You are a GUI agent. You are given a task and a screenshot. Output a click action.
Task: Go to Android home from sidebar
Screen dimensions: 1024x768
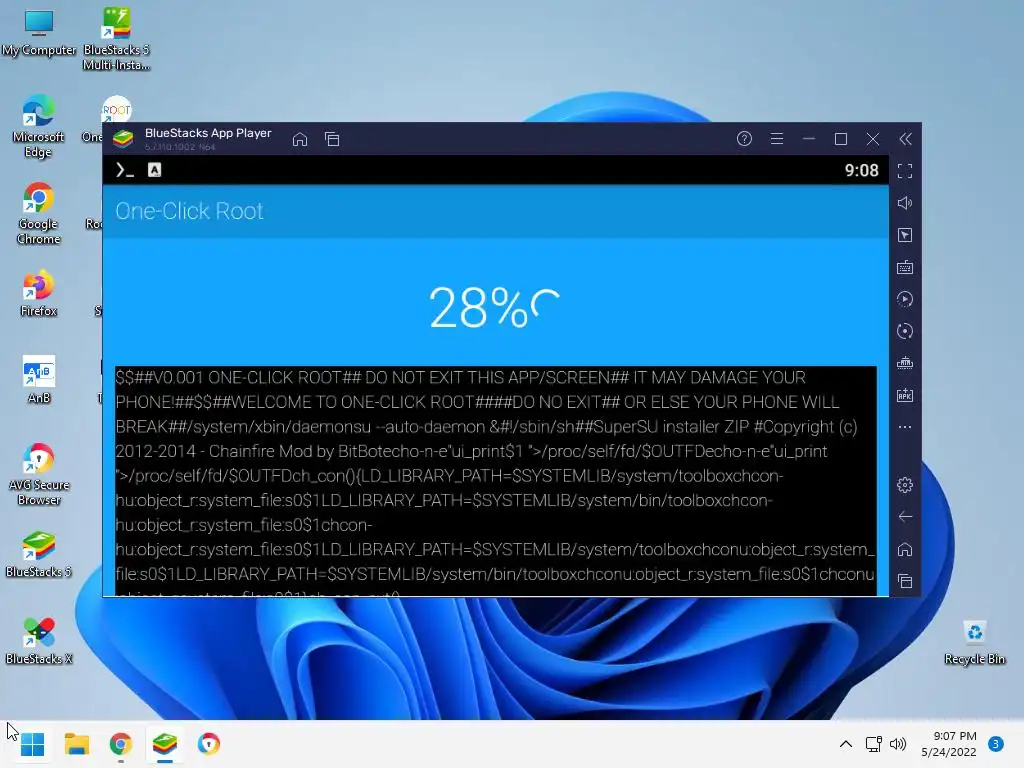point(904,549)
